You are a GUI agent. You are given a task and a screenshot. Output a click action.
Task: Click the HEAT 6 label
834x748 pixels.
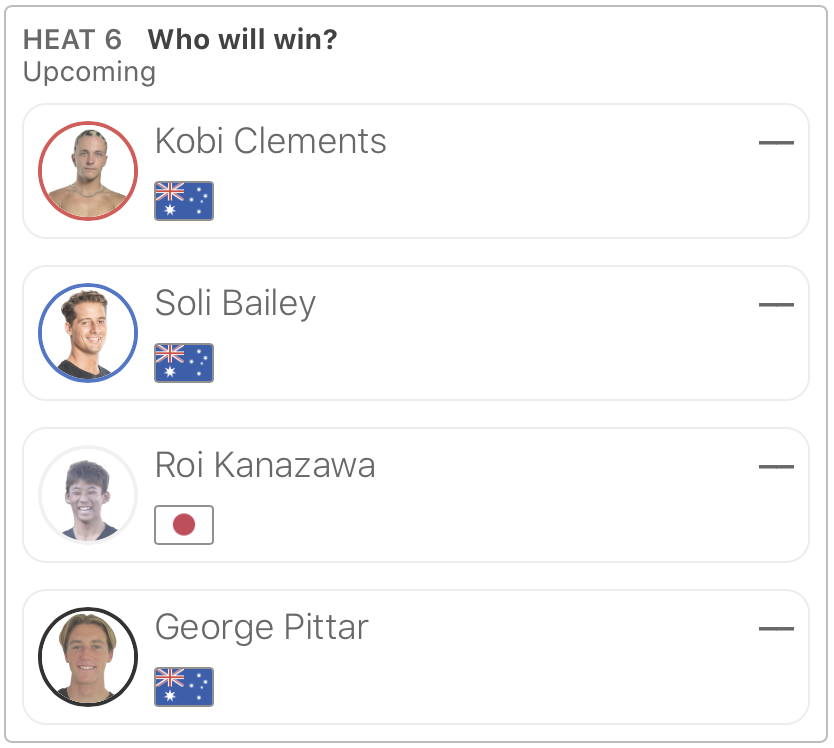coord(72,40)
